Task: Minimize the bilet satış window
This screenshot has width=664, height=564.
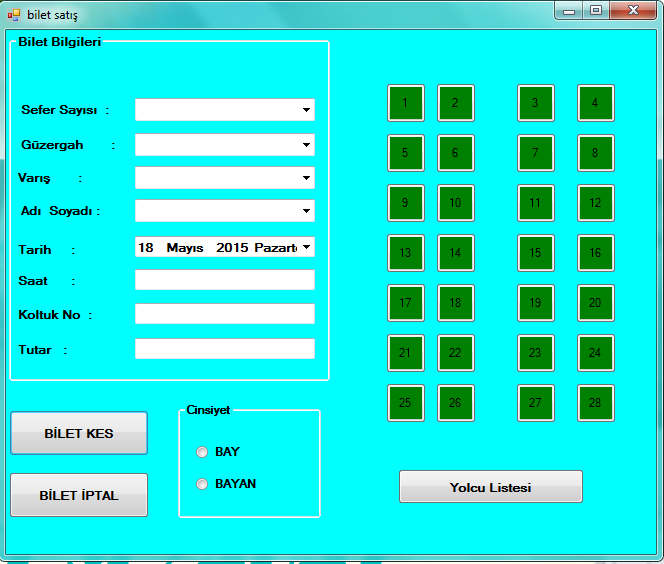Action: [569, 11]
